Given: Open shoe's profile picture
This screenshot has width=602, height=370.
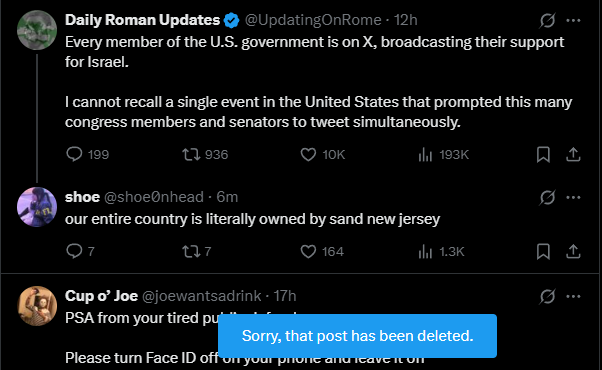Looking at the screenshot, I should (x=37, y=207).
